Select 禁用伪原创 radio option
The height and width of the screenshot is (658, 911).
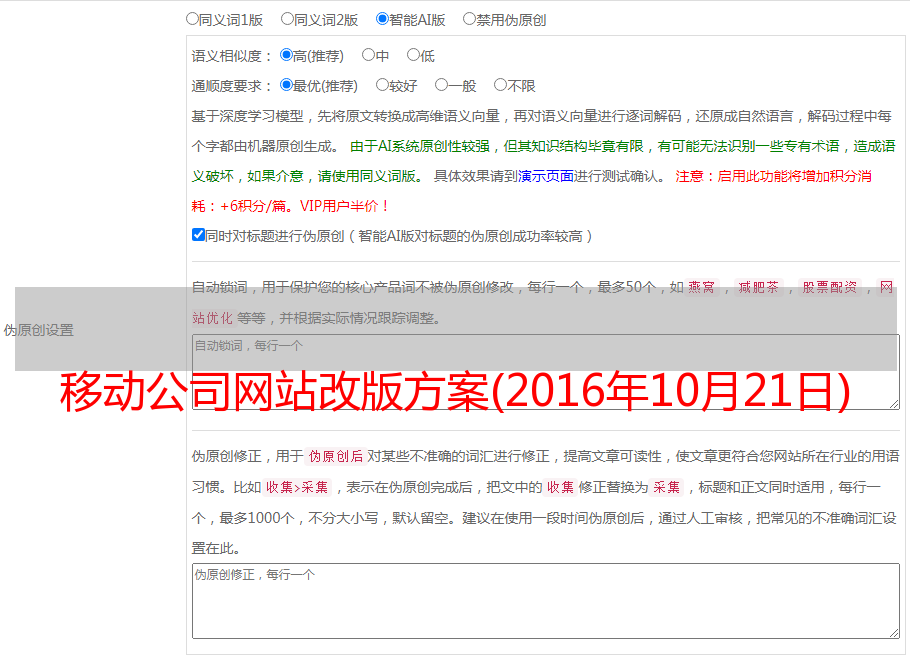coord(469,19)
